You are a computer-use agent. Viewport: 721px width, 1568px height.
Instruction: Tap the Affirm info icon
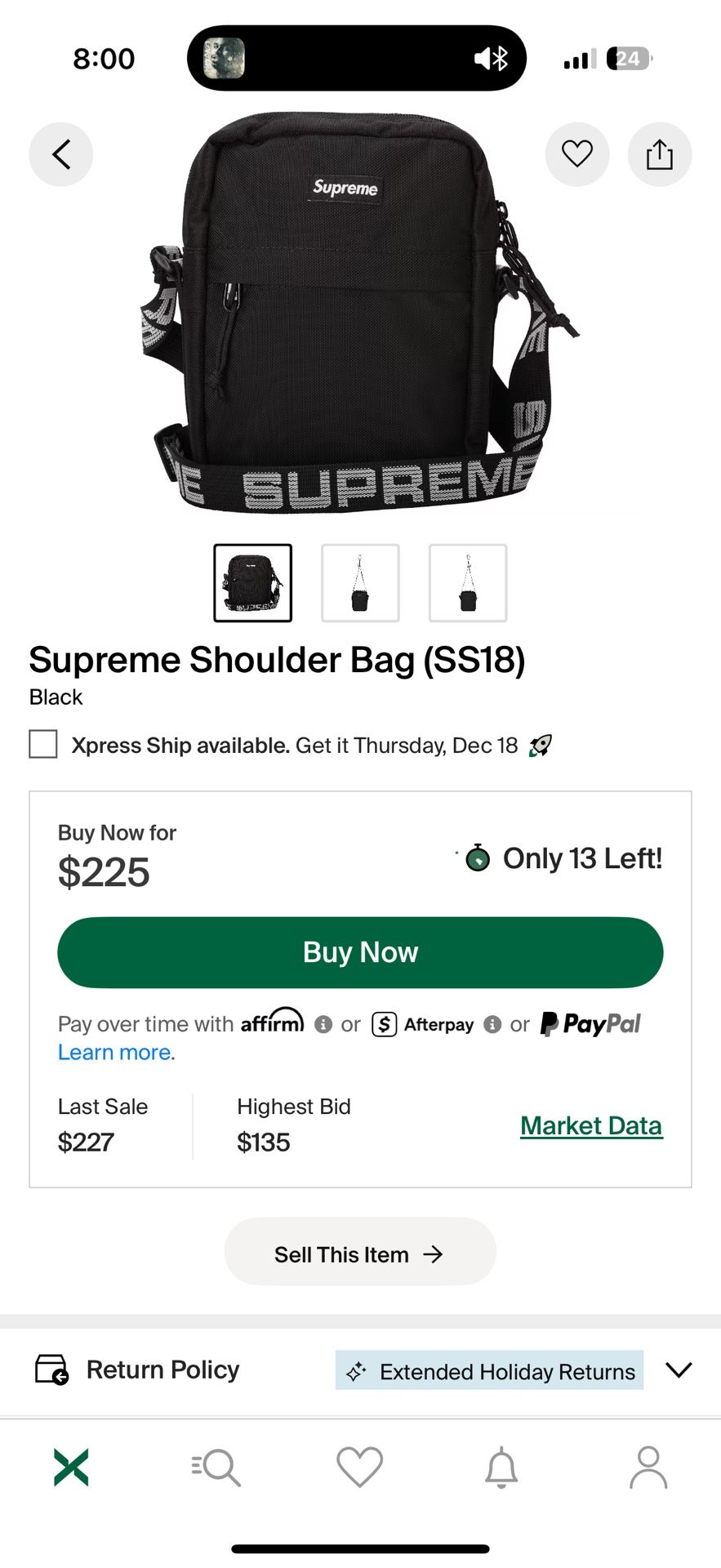click(x=323, y=1024)
